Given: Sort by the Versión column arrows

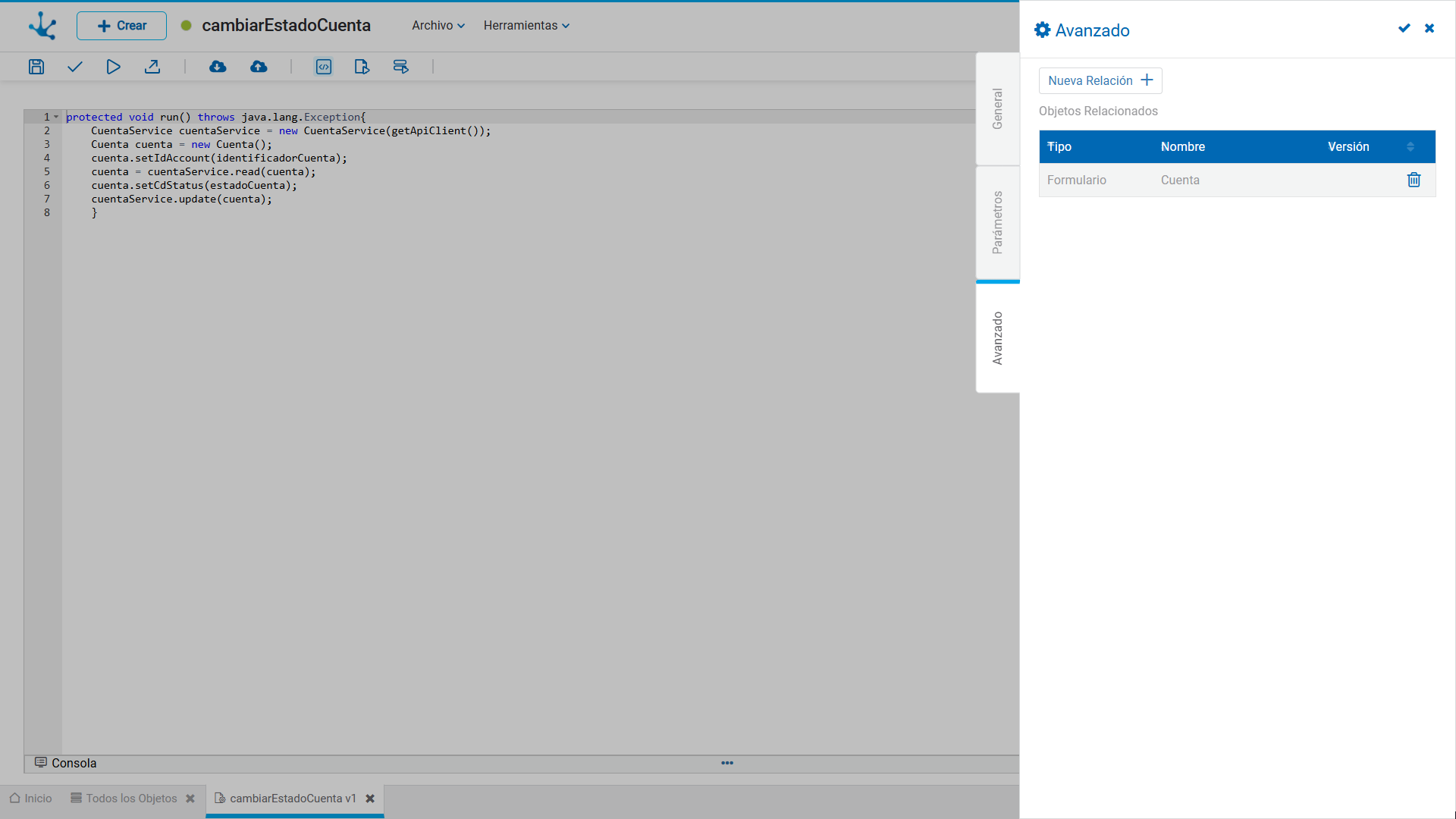Looking at the screenshot, I should [1410, 147].
